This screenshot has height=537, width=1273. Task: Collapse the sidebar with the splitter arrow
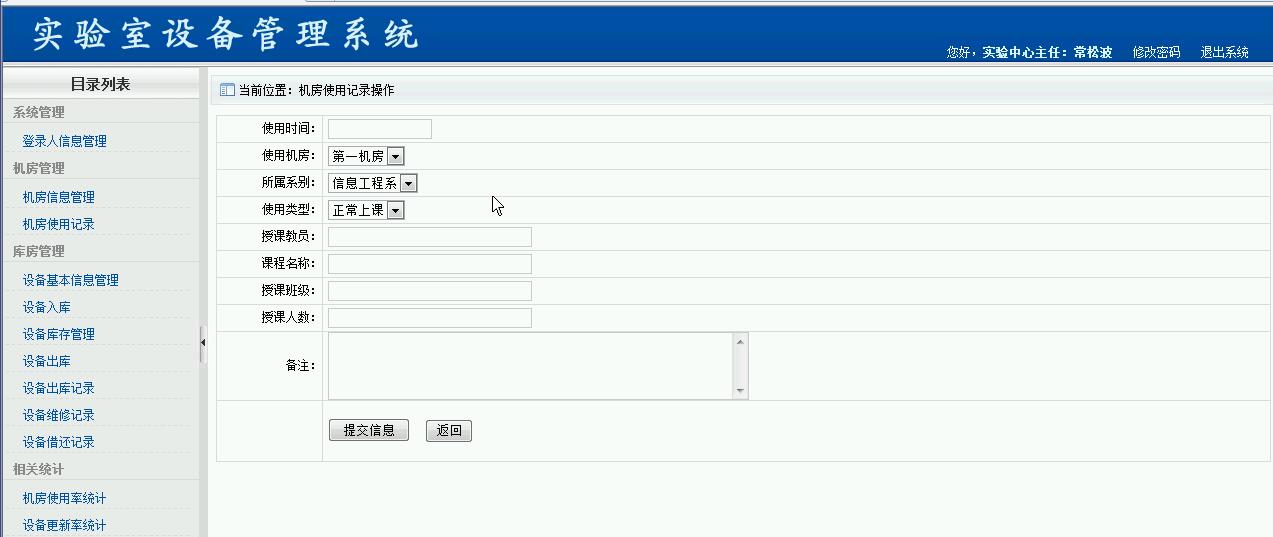pos(203,342)
